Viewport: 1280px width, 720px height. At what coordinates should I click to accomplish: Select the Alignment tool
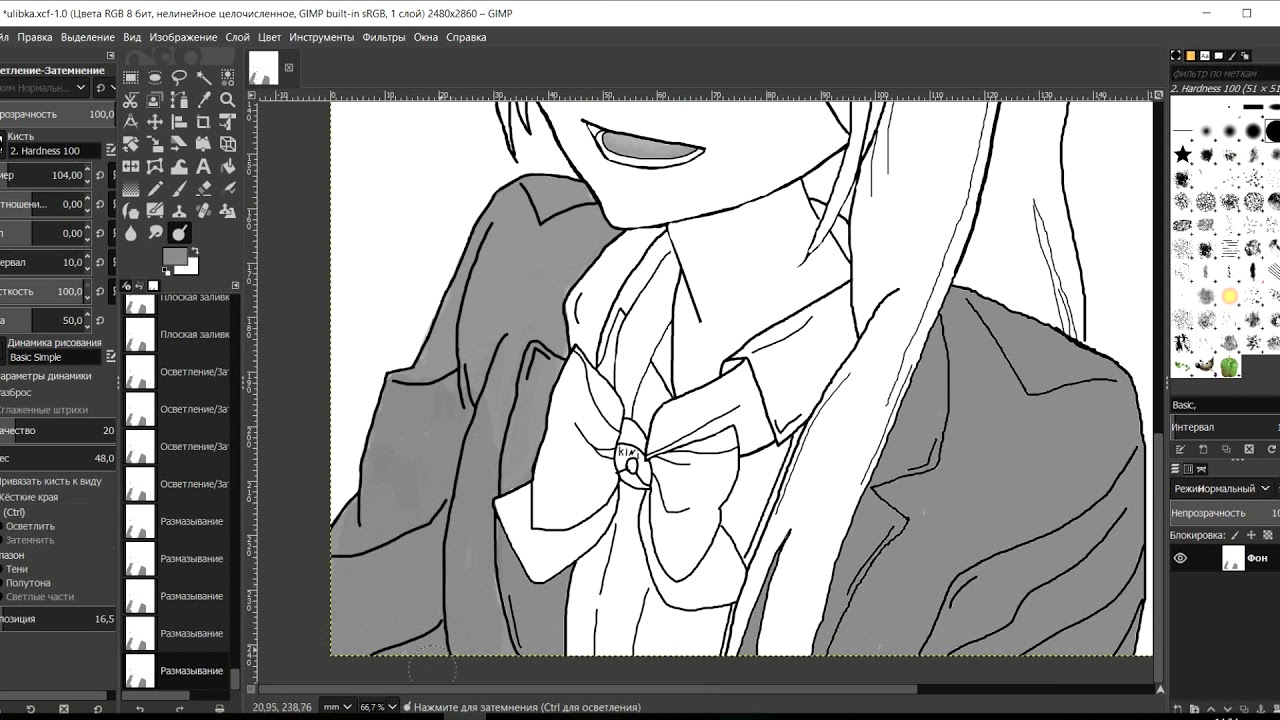point(179,122)
